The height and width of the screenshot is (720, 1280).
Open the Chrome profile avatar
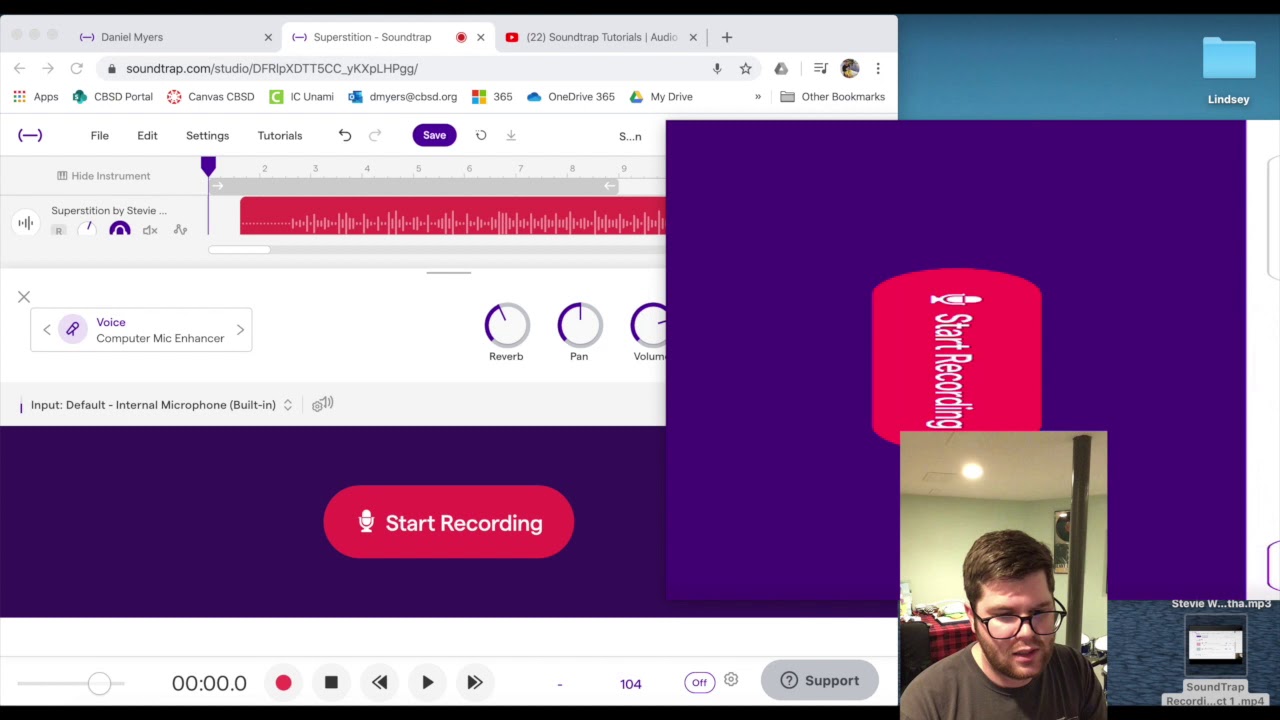(x=850, y=68)
